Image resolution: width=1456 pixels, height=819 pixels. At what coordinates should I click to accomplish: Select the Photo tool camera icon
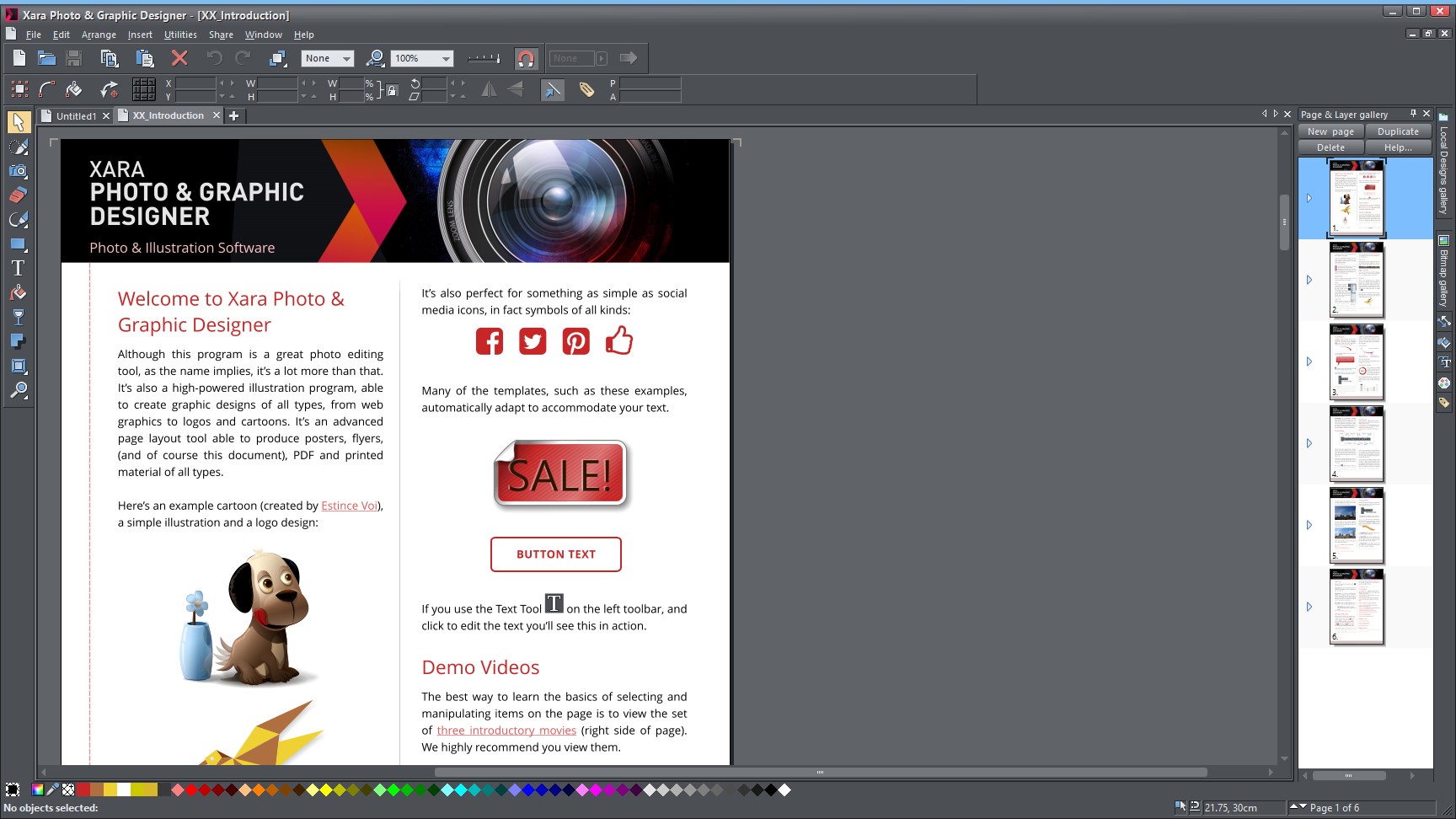click(x=19, y=171)
